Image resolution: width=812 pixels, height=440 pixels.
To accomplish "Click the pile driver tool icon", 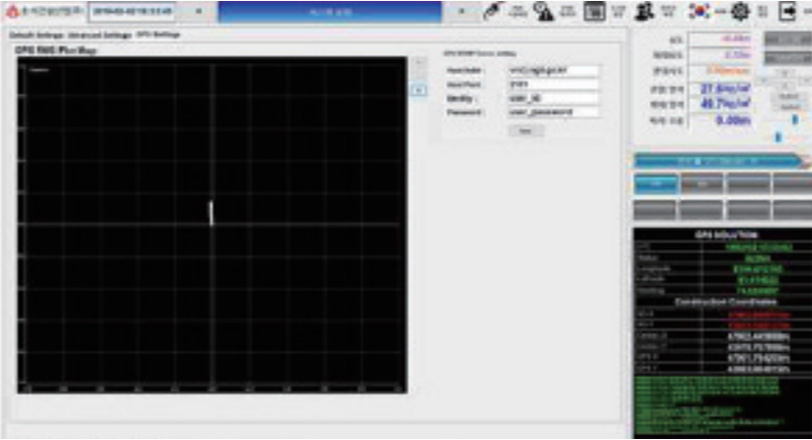I will point(493,11).
